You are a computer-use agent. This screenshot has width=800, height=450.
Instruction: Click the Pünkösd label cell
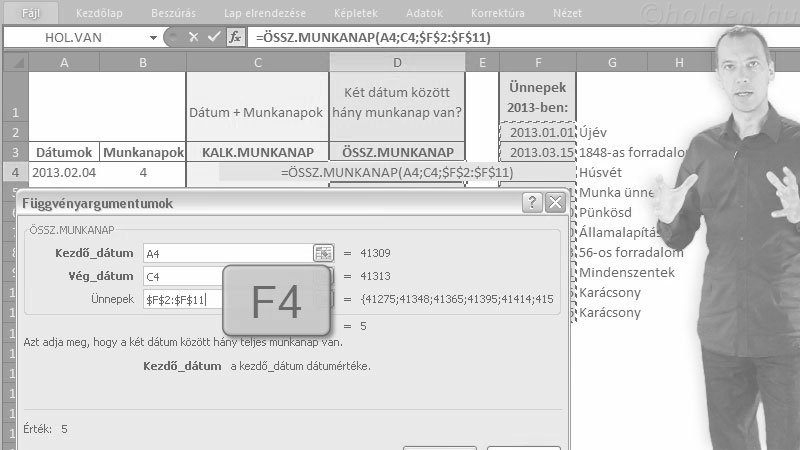point(605,212)
